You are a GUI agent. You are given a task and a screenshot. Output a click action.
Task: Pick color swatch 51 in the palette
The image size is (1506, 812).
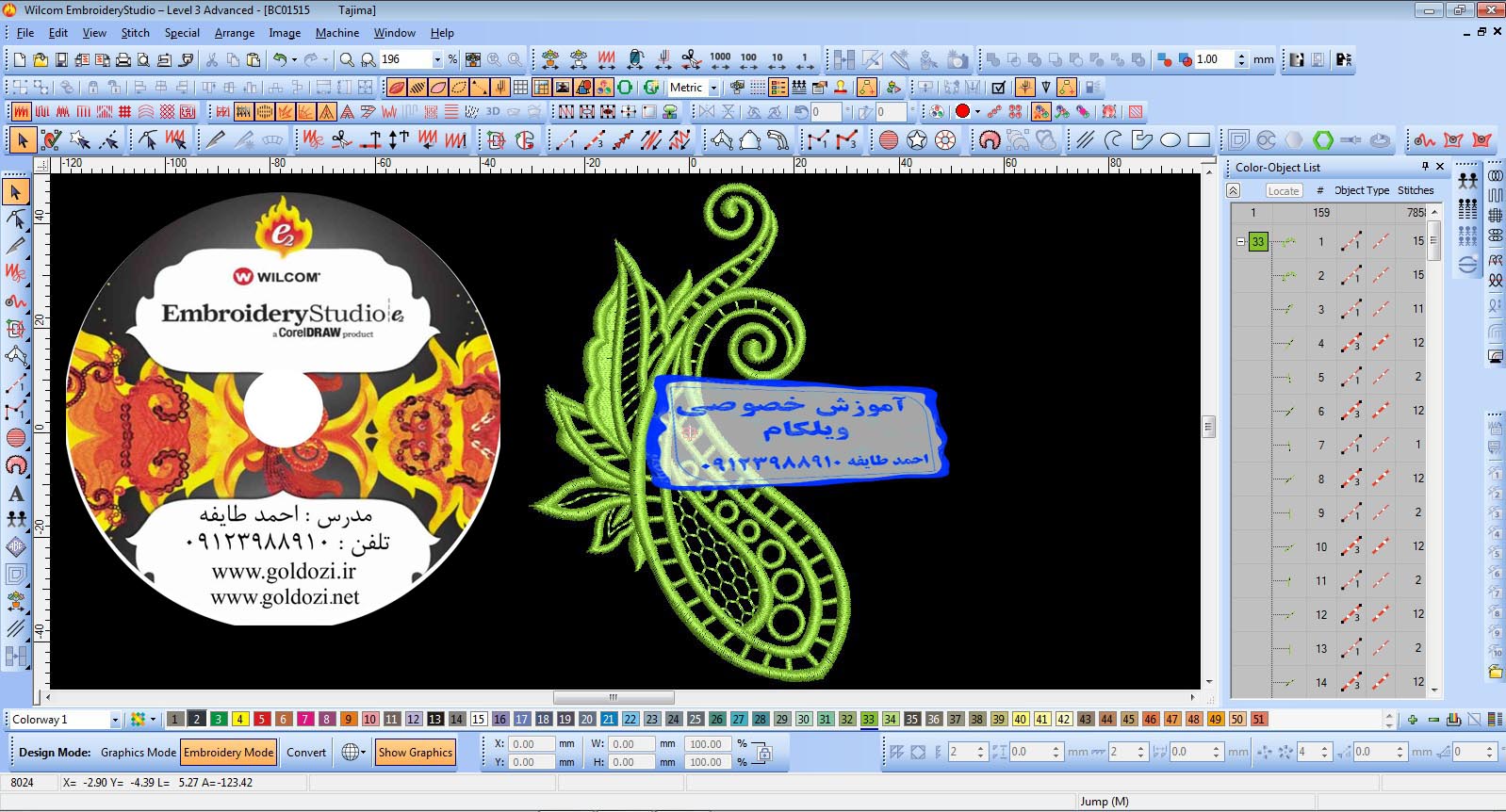point(1259,720)
